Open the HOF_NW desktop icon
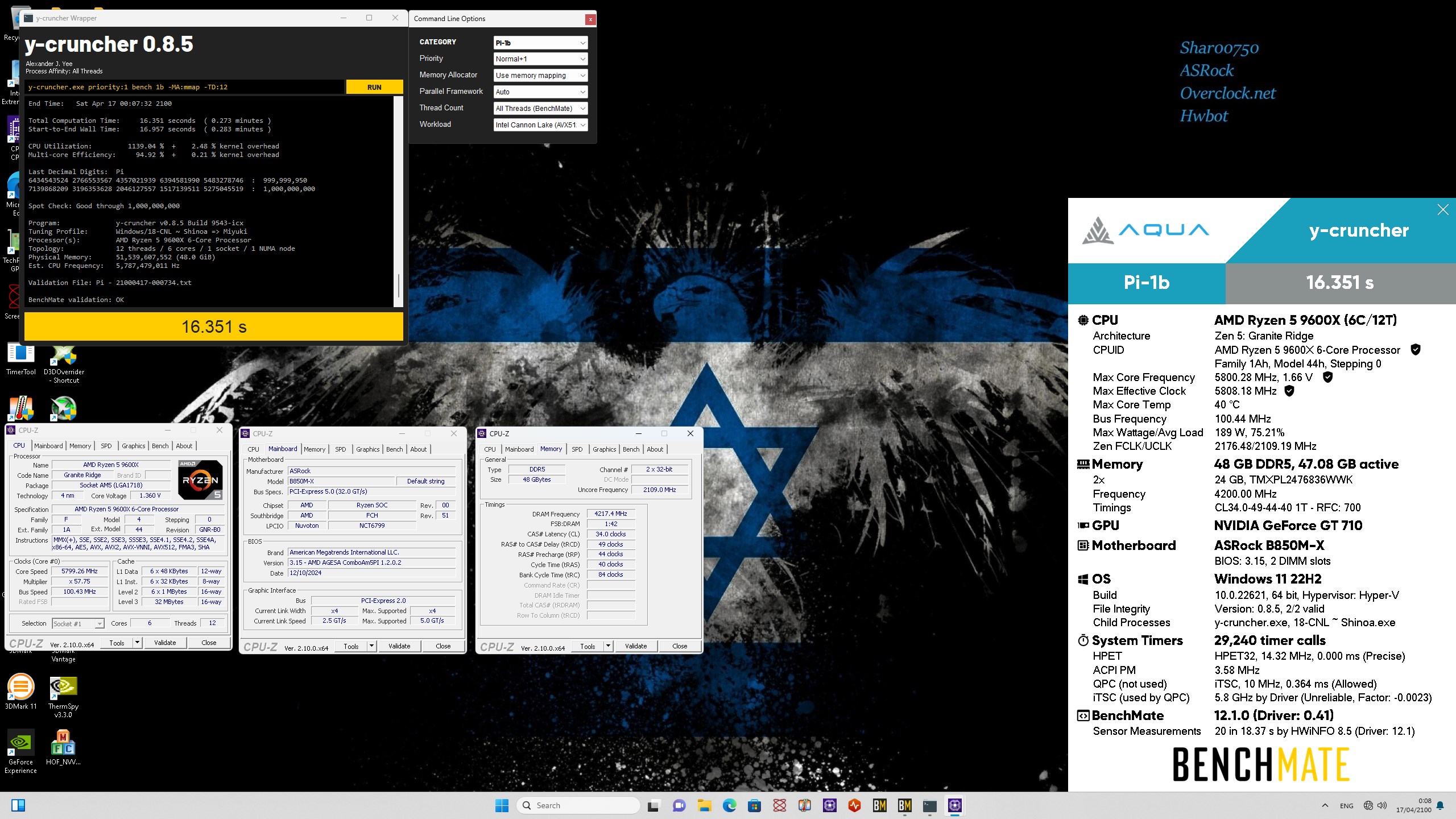1456x819 pixels. click(x=63, y=748)
